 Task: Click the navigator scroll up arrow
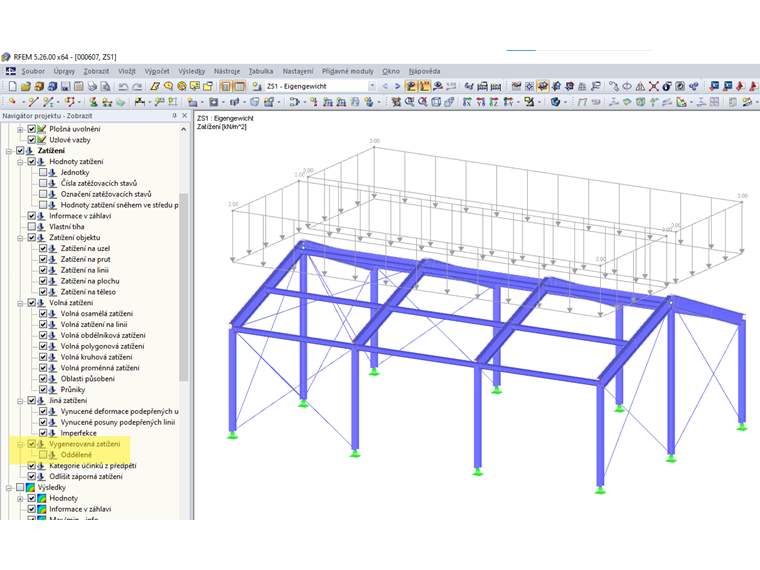click(183, 129)
